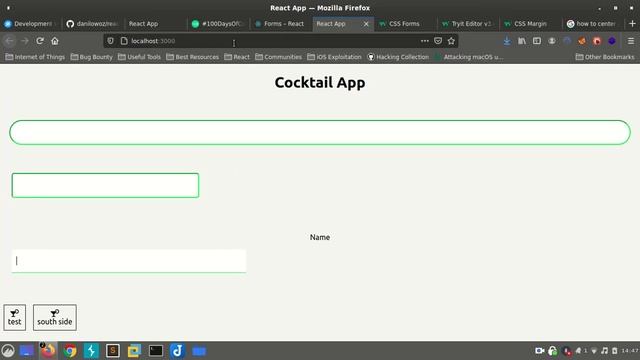Open the padlock tray icon
Screen dimensions: 640x360
pos(553,351)
